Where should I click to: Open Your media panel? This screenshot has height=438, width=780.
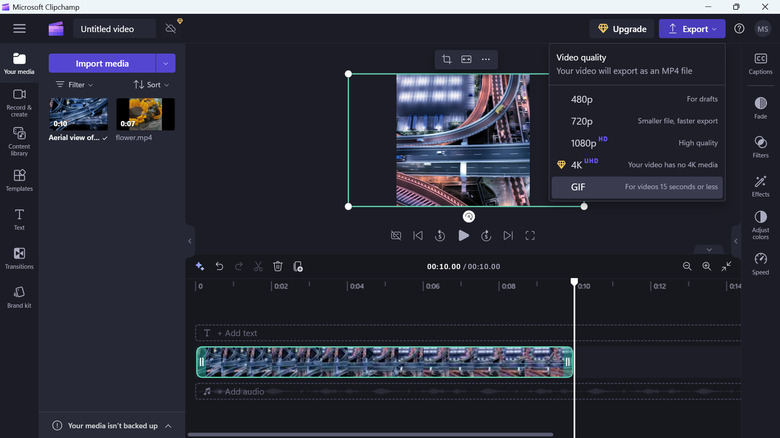point(19,64)
